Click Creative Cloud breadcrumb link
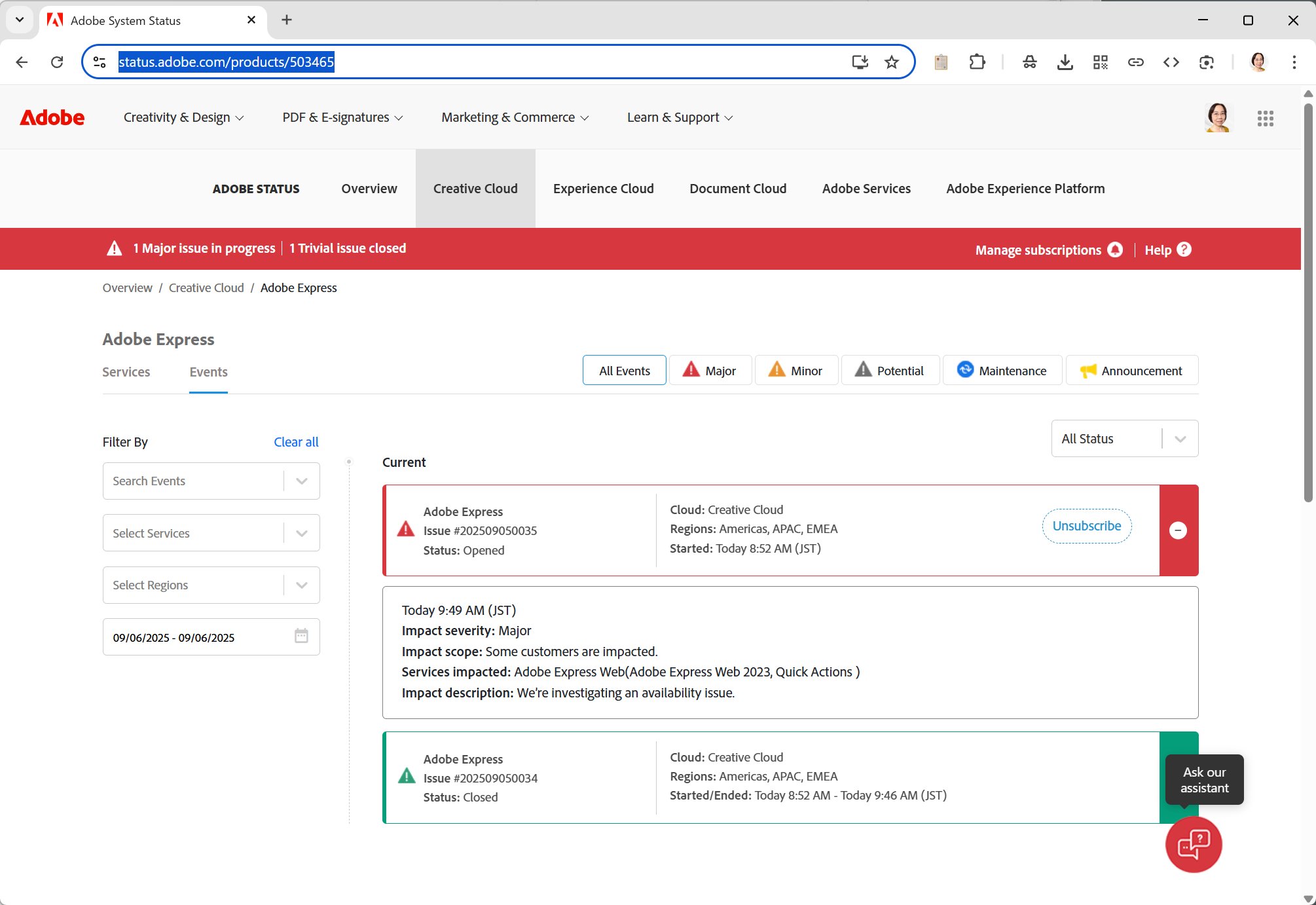This screenshot has width=1316, height=905. coord(206,288)
